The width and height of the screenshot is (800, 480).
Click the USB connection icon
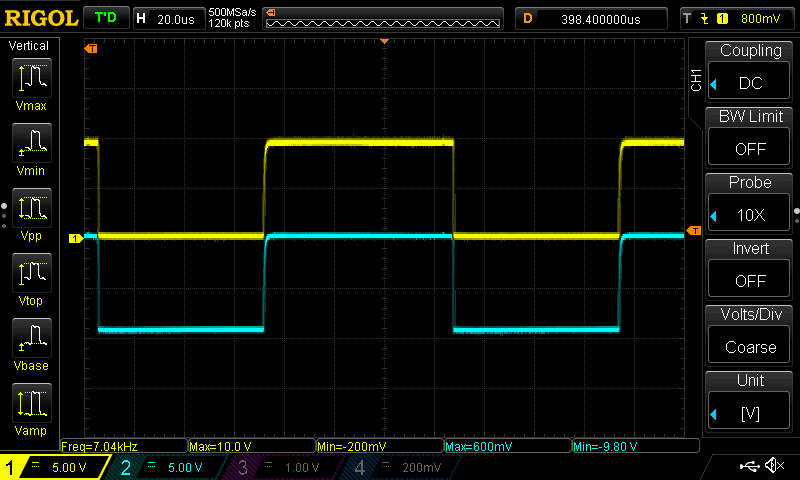click(x=749, y=465)
